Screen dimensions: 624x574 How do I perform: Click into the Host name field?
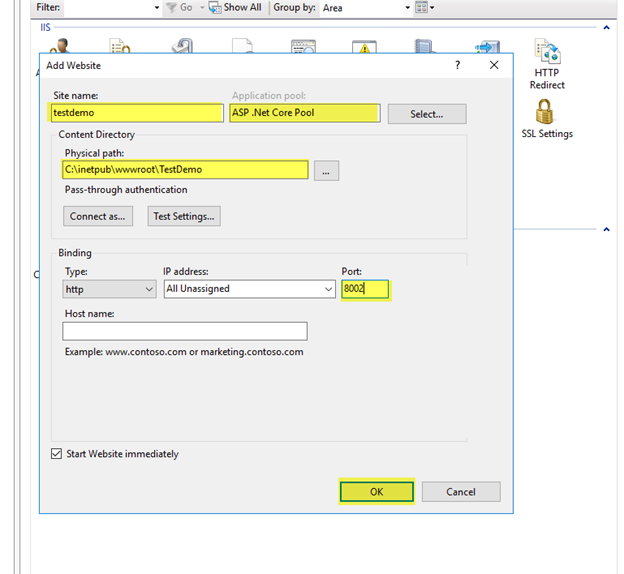(x=185, y=331)
